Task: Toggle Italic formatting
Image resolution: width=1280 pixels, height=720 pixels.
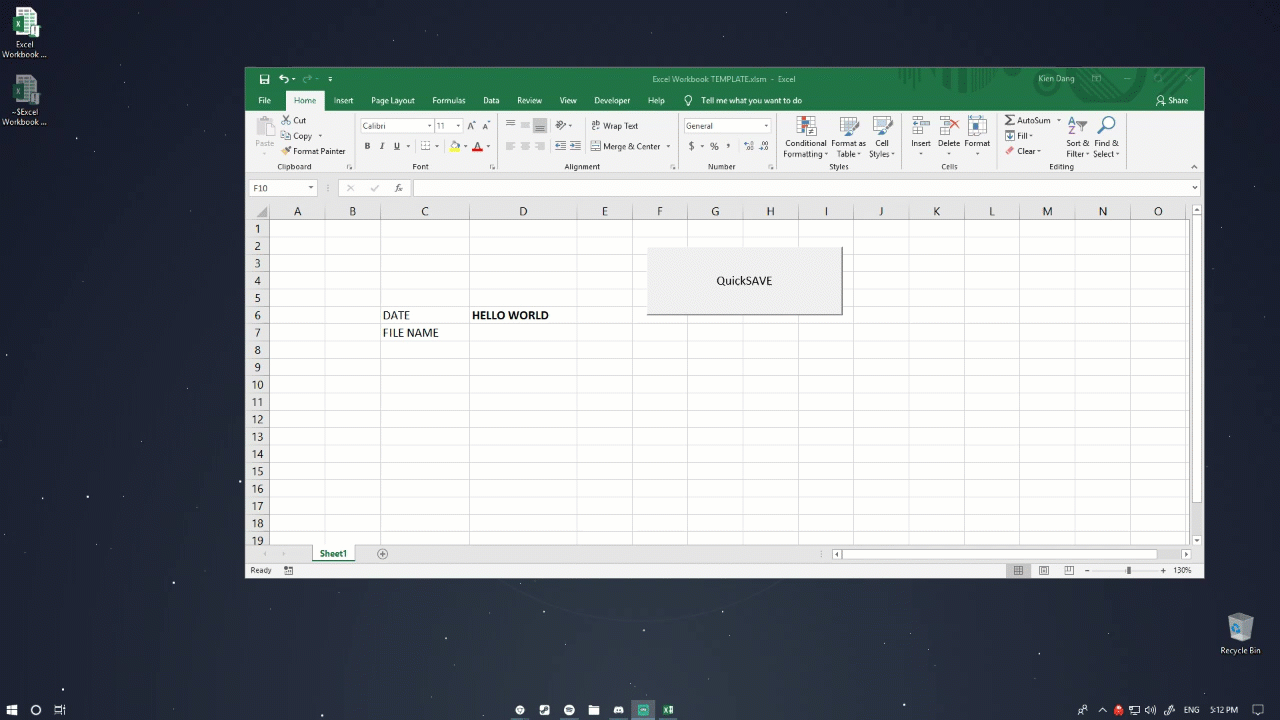Action: [382, 146]
